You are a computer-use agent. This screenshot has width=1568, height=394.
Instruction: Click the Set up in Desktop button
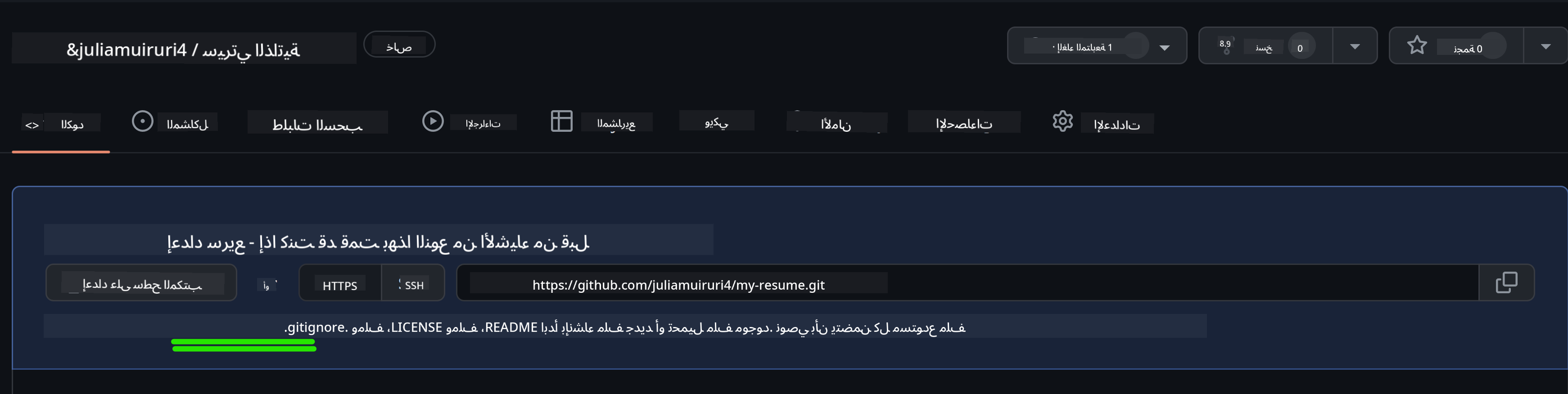141,284
